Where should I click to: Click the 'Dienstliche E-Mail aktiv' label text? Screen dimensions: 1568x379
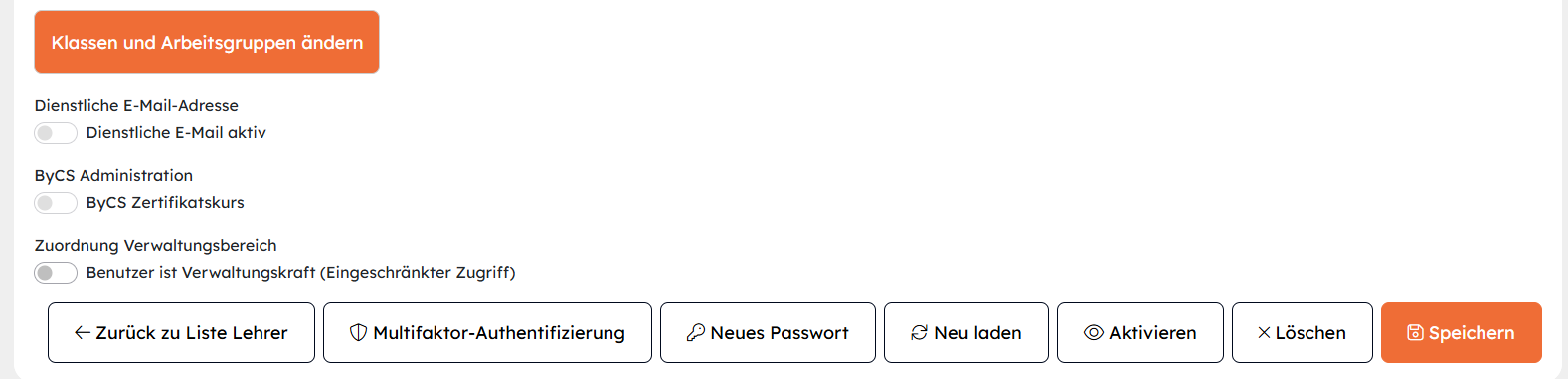tap(176, 133)
